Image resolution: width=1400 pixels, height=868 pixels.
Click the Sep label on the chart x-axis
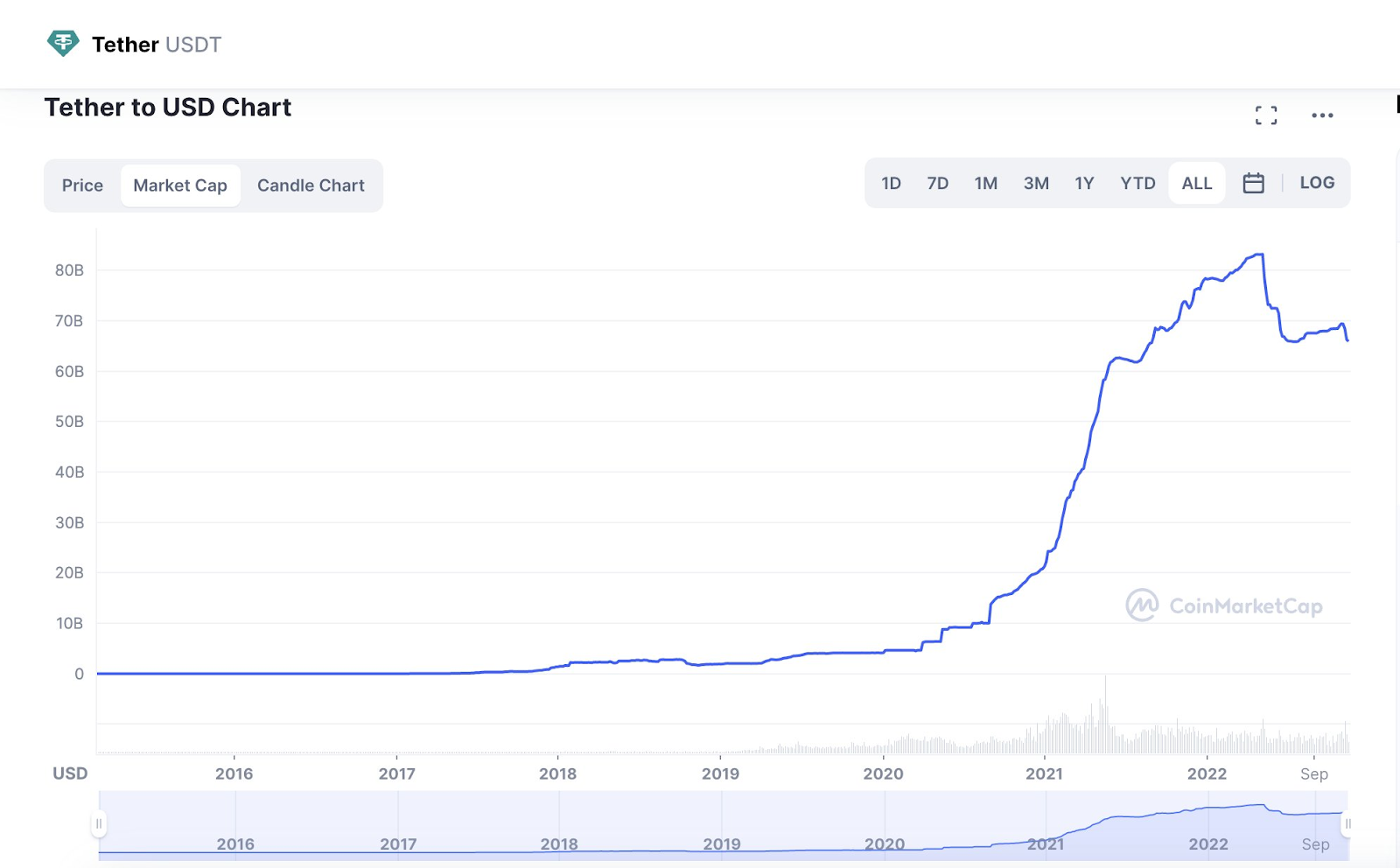pyautogui.click(x=1314, y=773)
